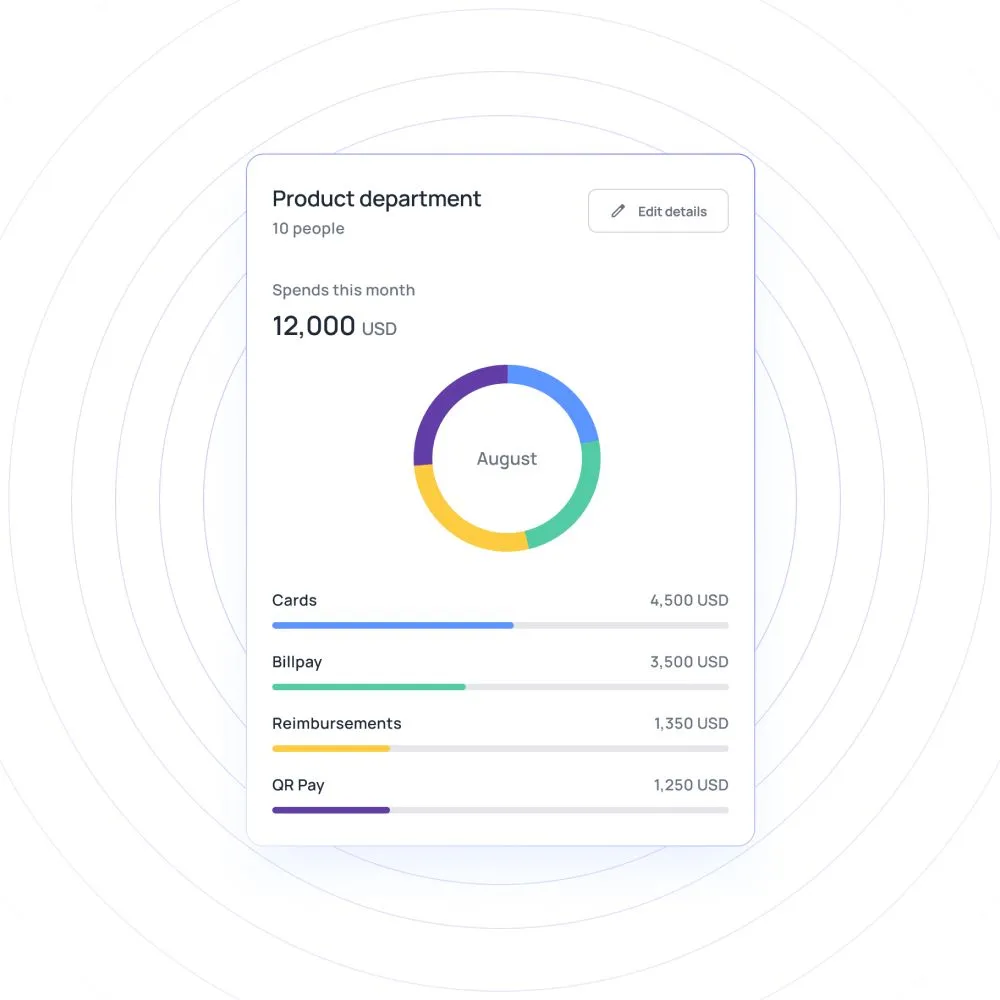Click the August label inside the donut

click(x=507, y=459)
